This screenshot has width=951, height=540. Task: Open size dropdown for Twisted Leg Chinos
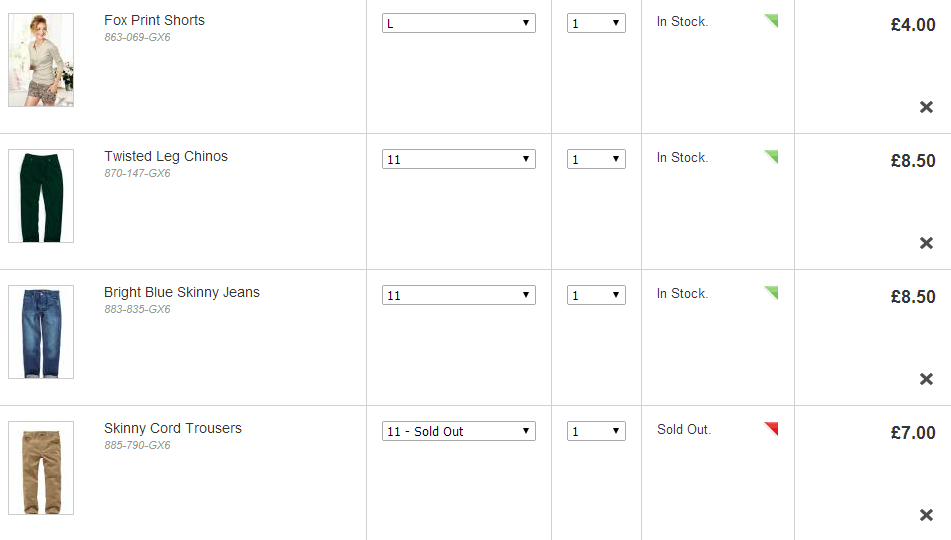pyautogui.click(x=459, y=159)
